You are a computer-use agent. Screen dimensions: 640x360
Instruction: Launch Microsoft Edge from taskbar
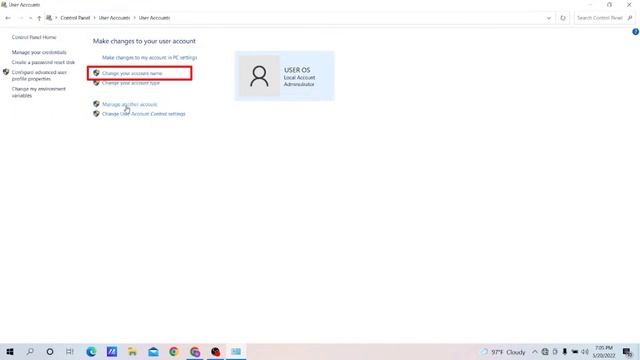point(91,351)
